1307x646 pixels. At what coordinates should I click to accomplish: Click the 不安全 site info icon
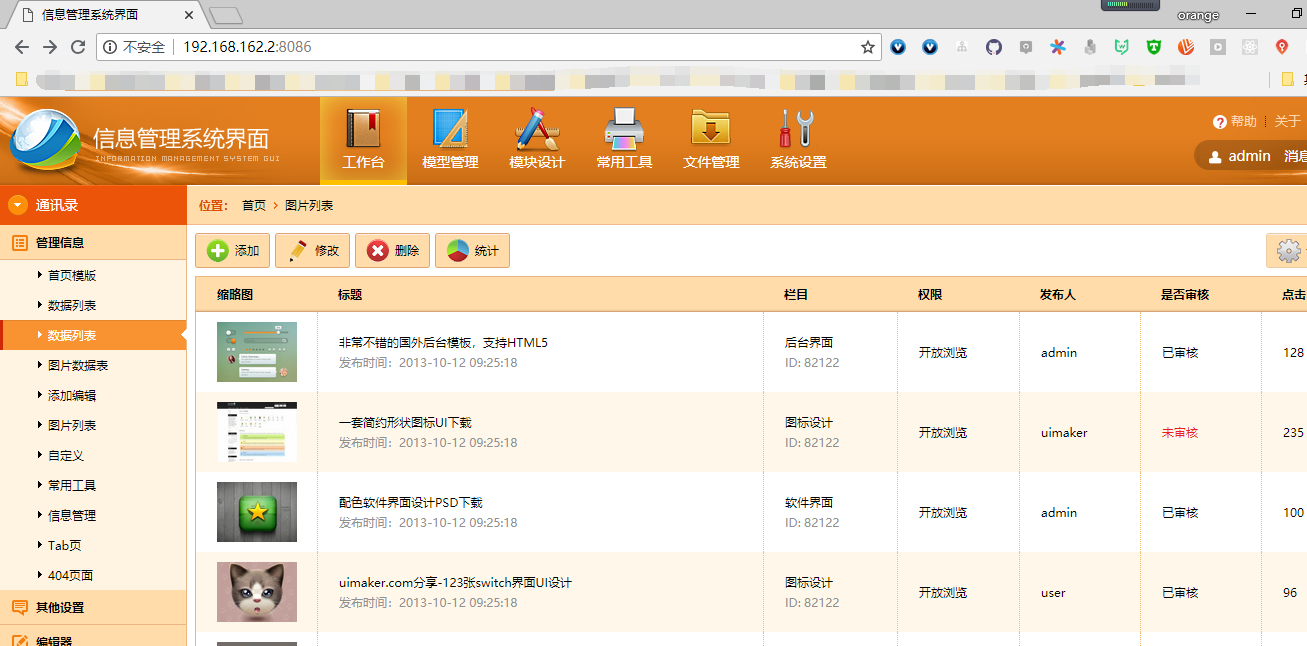tap(111, 47)
